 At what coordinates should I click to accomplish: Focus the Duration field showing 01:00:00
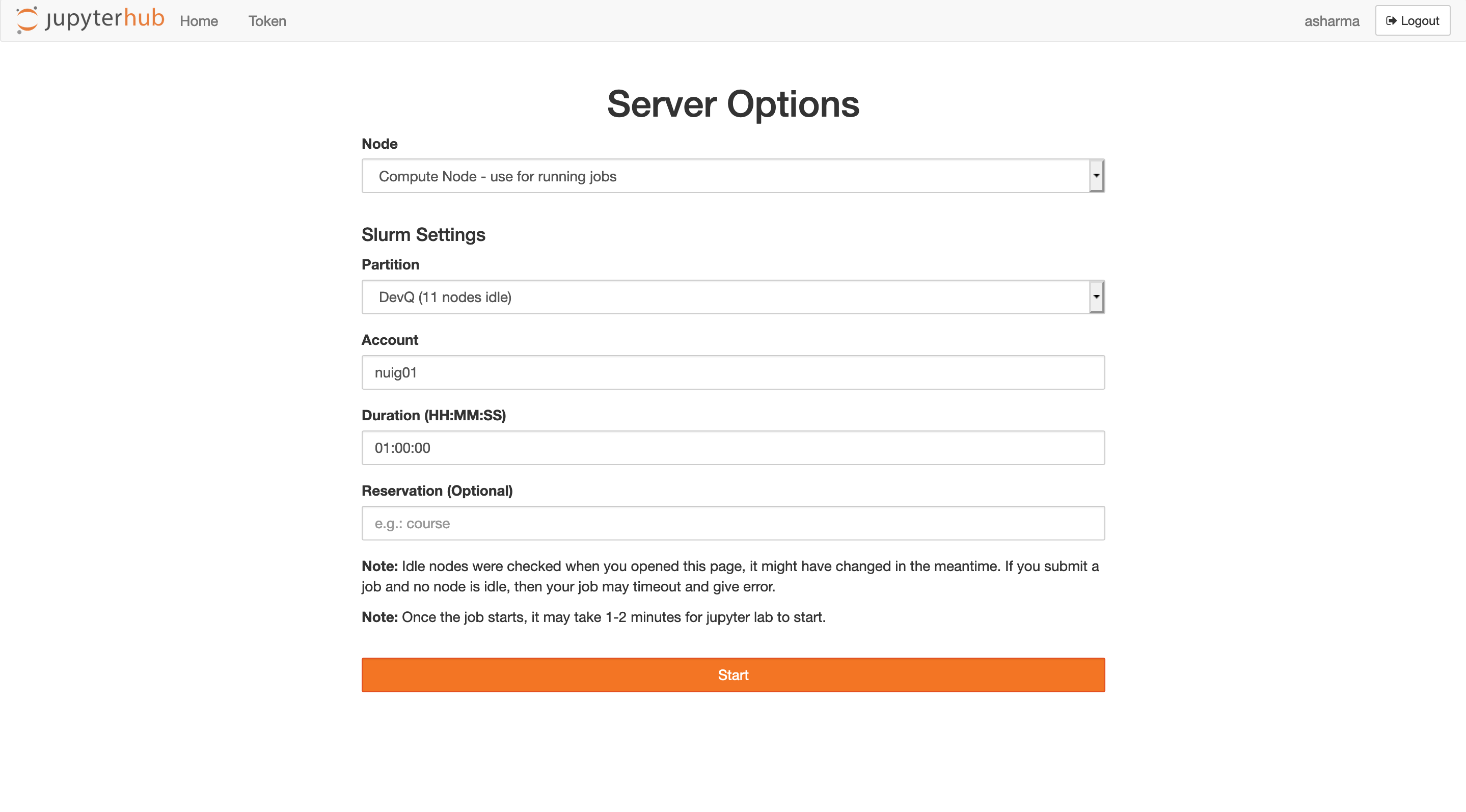coord(733,448)
